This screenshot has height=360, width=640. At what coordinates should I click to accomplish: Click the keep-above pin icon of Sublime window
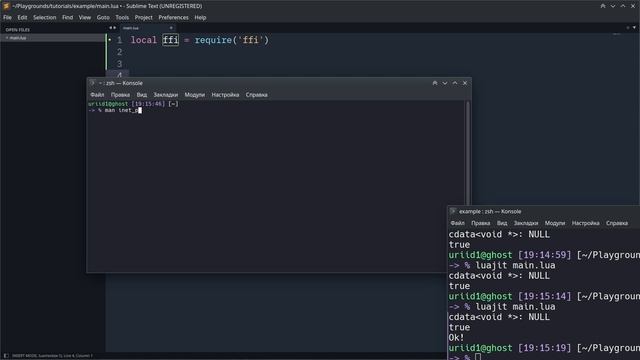pos(603,6)
